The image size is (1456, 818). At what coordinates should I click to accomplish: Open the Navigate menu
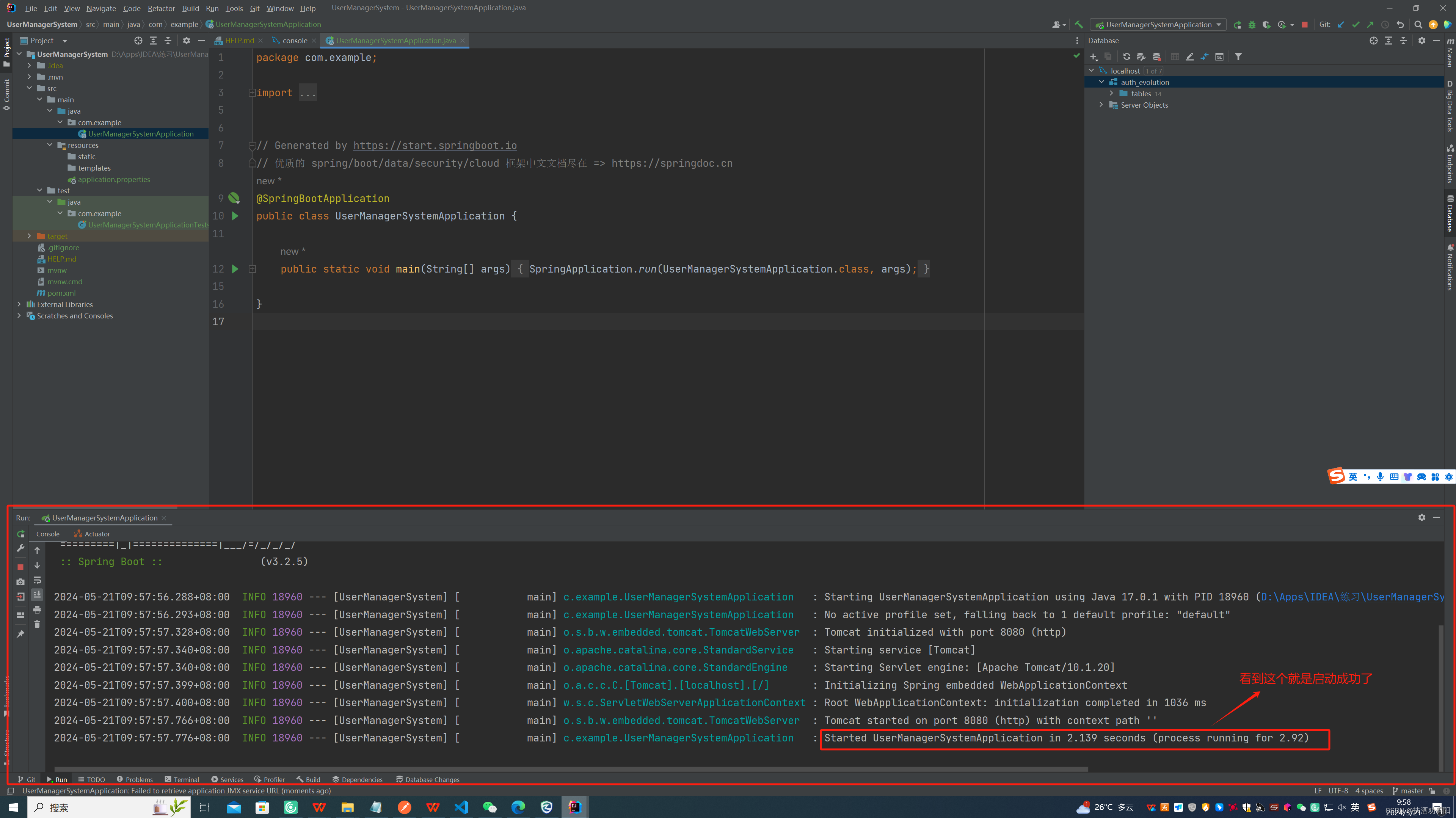click(101, 8)
